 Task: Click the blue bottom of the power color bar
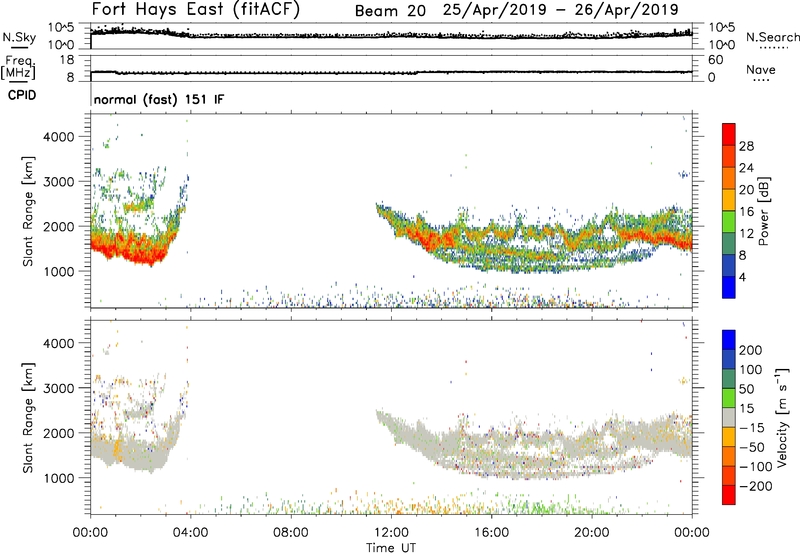coord(729,287)
